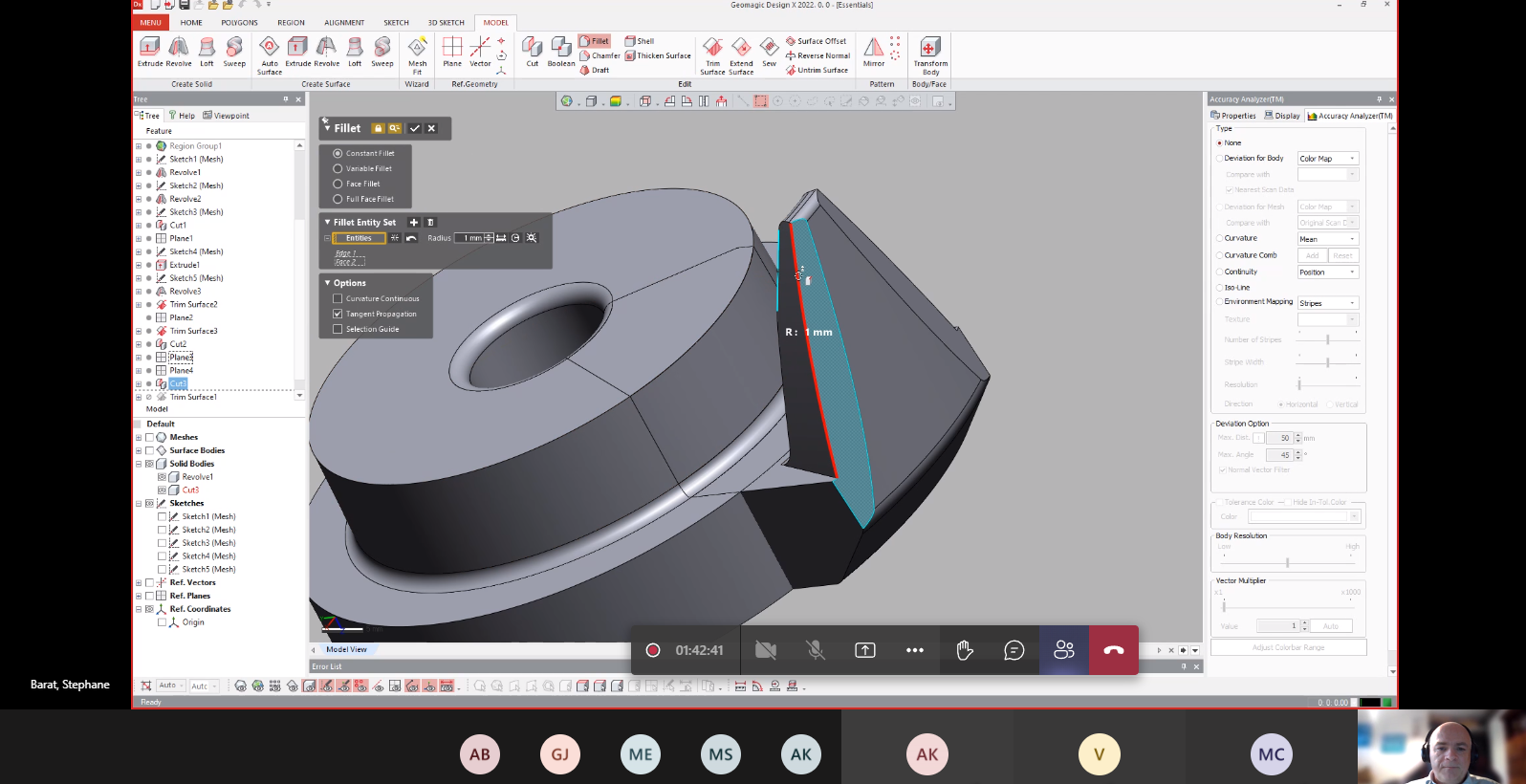Click the fillet Radius input field
Viewport: 1526px width, 784px height.
(469, 238)
